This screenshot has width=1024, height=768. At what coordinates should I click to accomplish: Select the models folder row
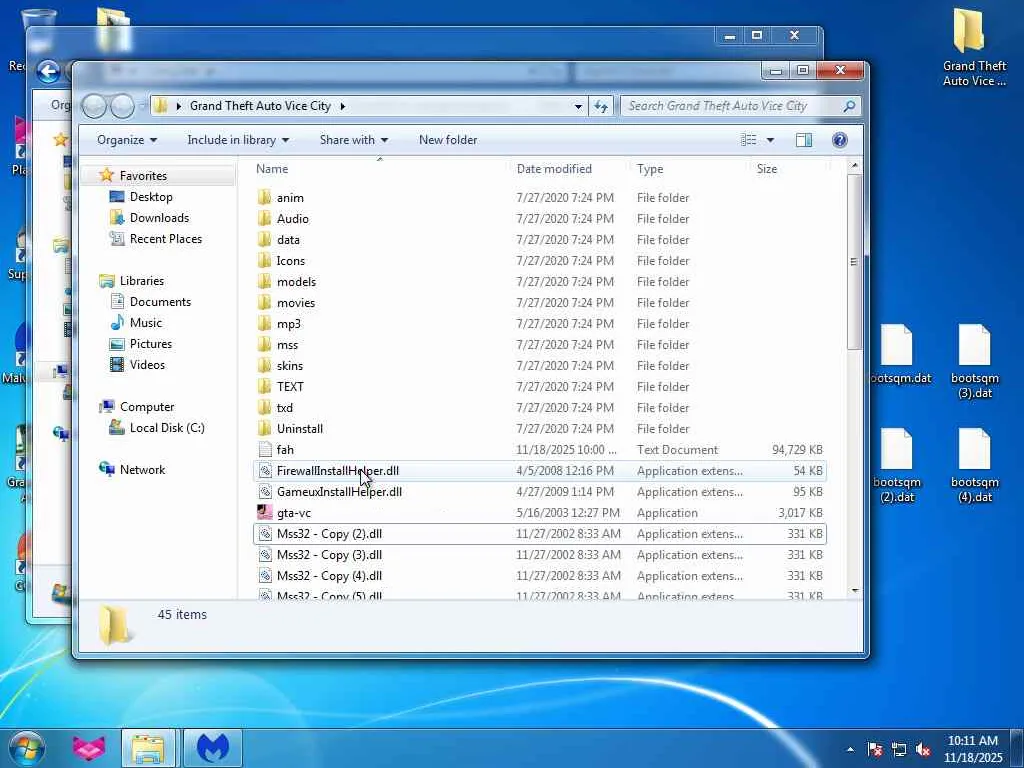point(539,281)
